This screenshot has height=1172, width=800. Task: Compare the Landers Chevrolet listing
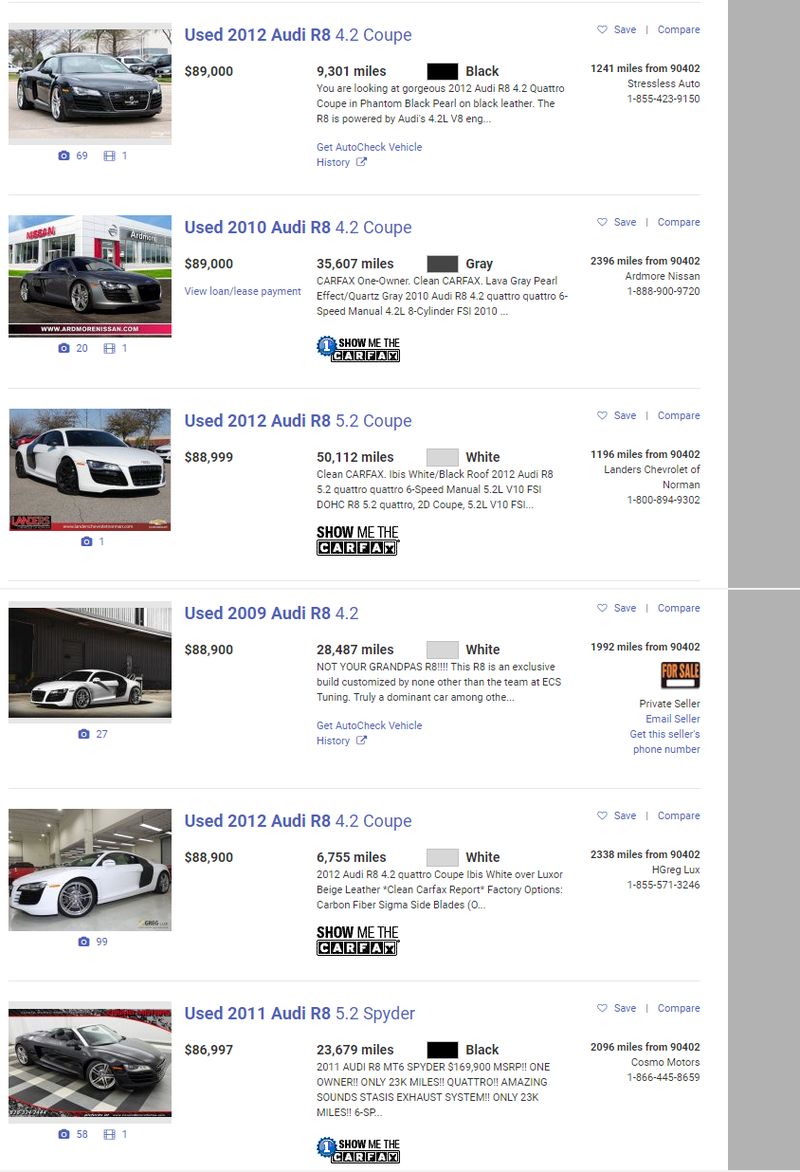click(x=679, y=416)
